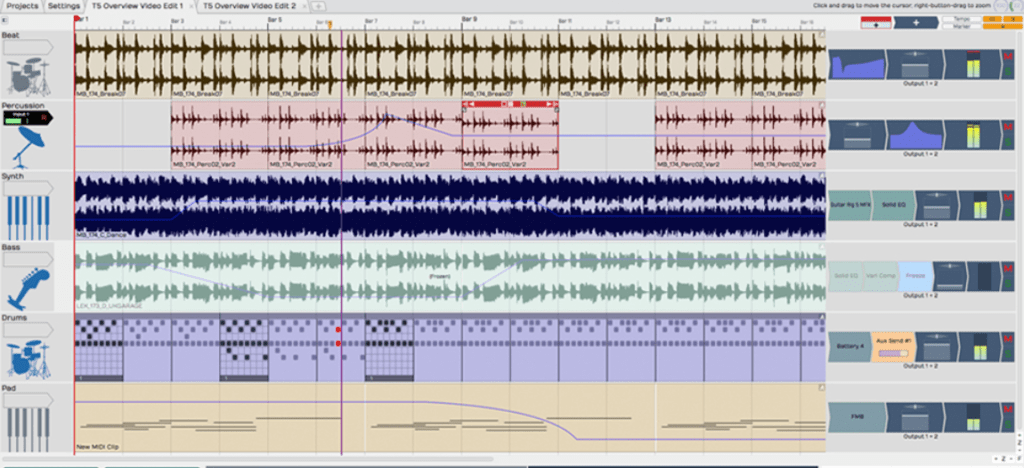Open the Synth track input selector
The image size is (1024, 468).
coord(27,188)
